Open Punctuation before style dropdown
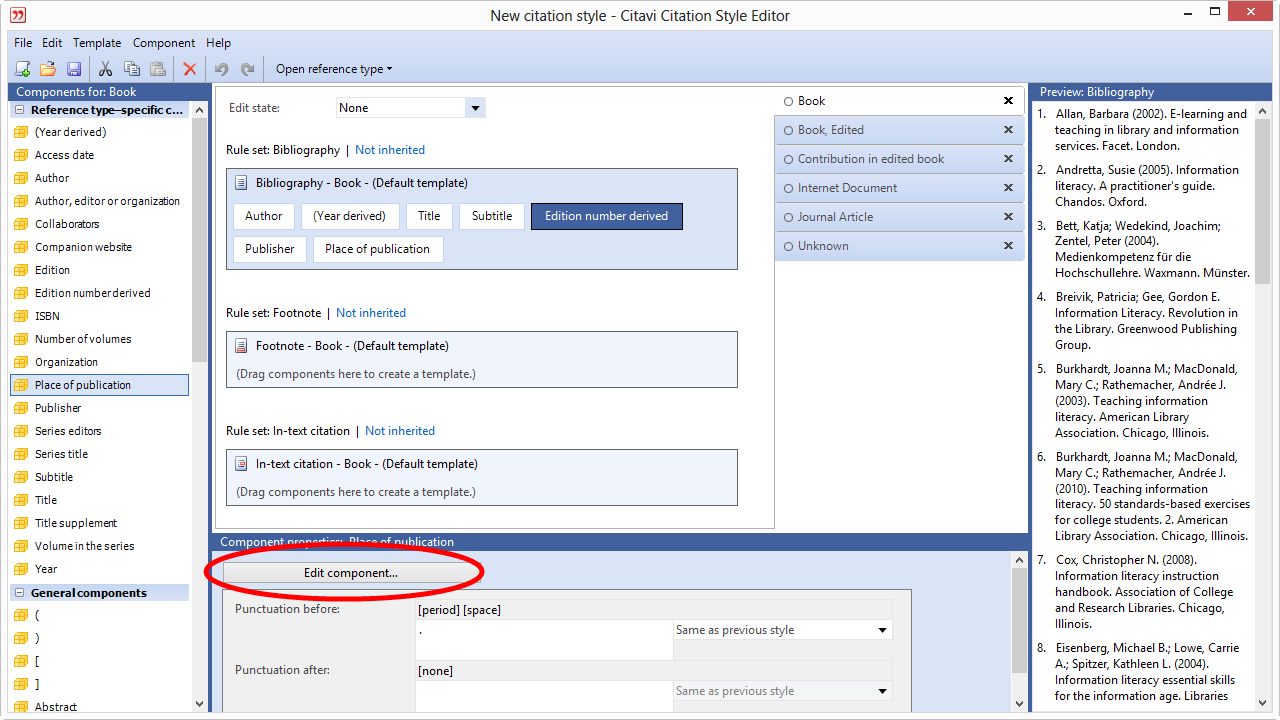Screen dimensions: 1280x720 tap(883, 630)
